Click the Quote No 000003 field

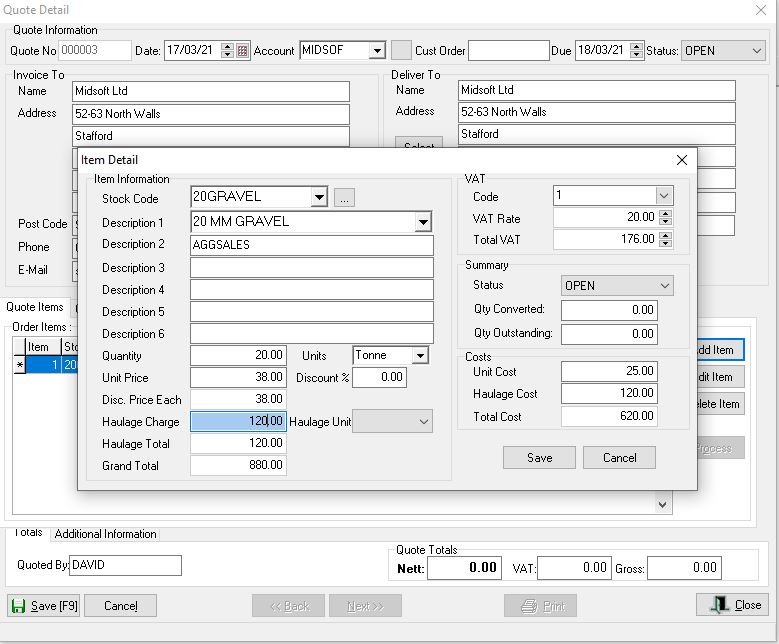[x=95, y=50]
